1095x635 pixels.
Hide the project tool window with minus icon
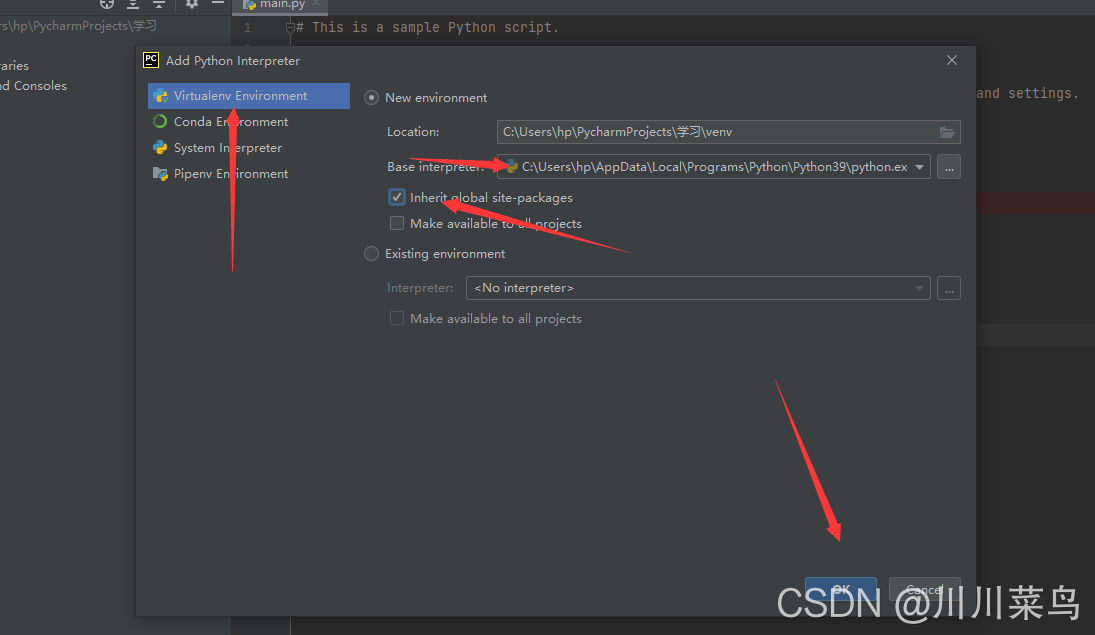point(218,3)
